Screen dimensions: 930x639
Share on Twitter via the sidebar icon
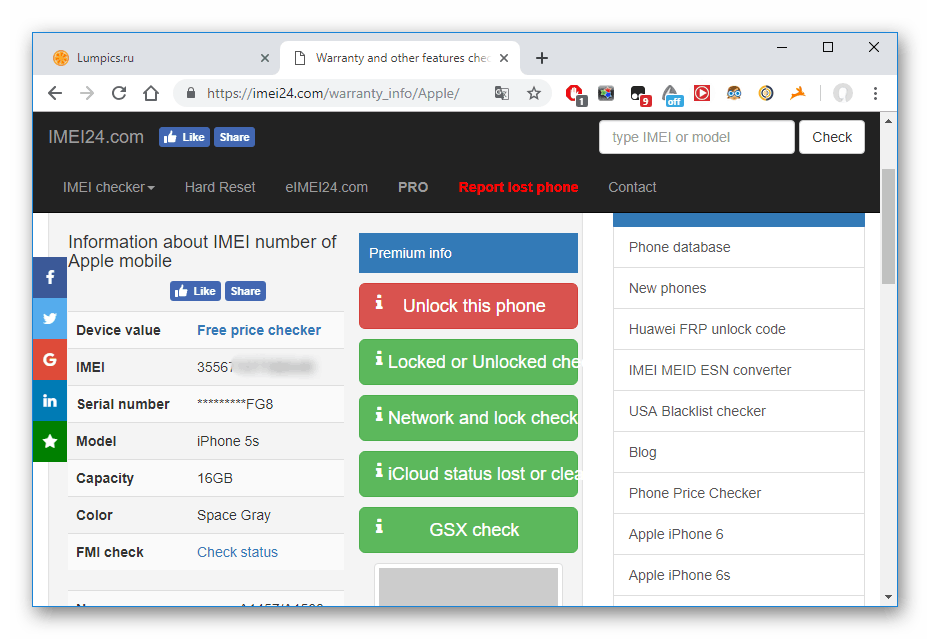50,319
